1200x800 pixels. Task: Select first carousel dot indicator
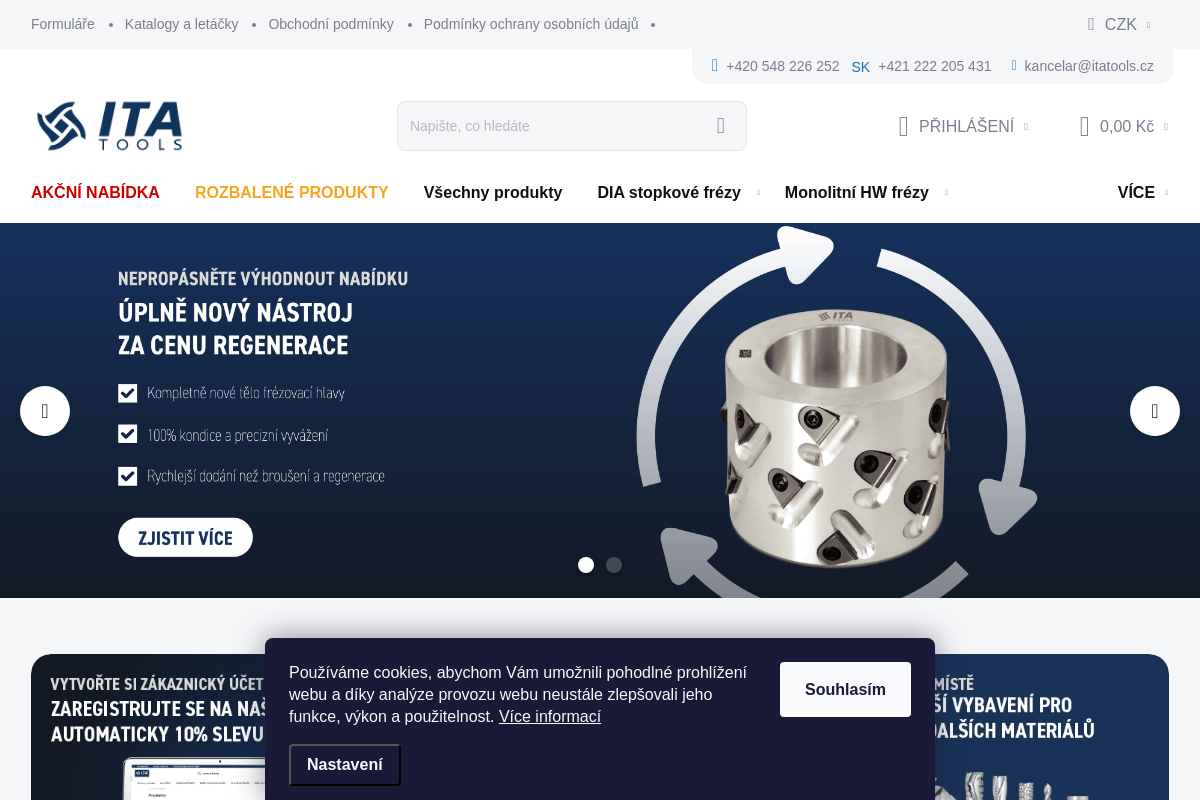pos(586,565)
